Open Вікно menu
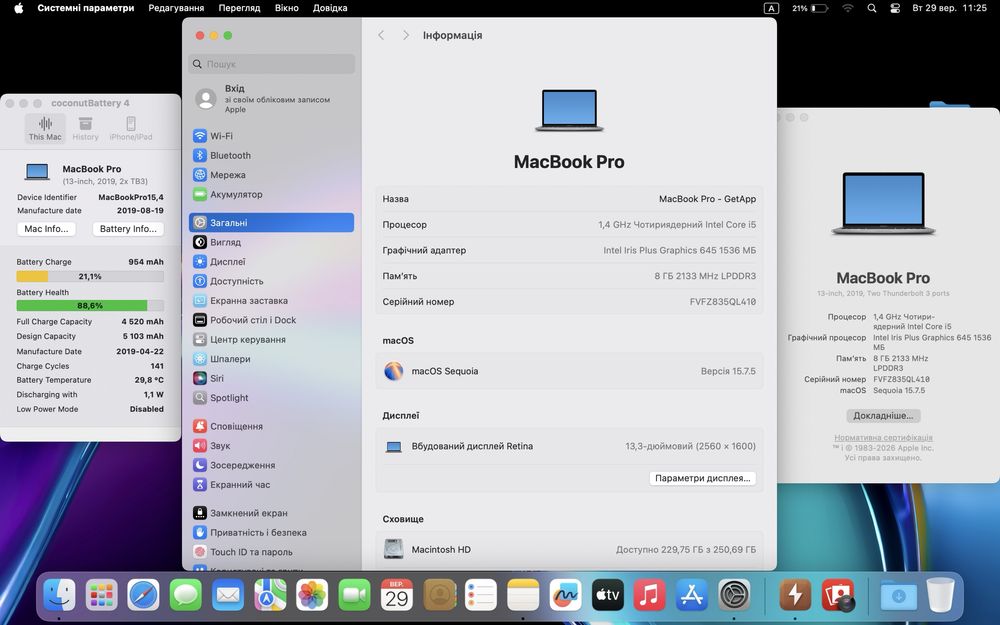Viewport: 1000px width, 625px height. point(287,8)
